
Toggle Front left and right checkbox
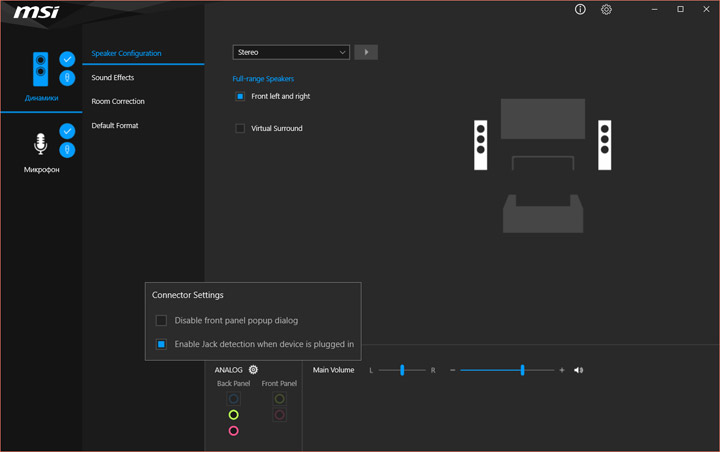pos(240,96)
